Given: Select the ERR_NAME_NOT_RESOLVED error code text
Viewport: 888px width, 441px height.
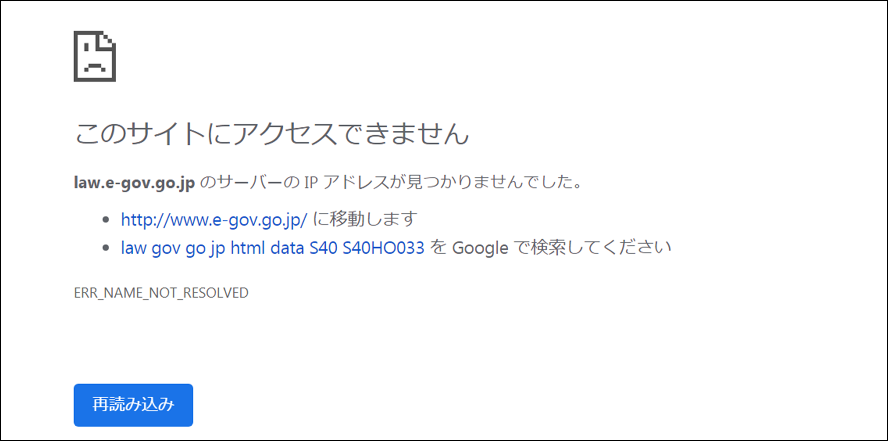Looking at the screenshot, I should pyautogui.click(x=161, y=293).
